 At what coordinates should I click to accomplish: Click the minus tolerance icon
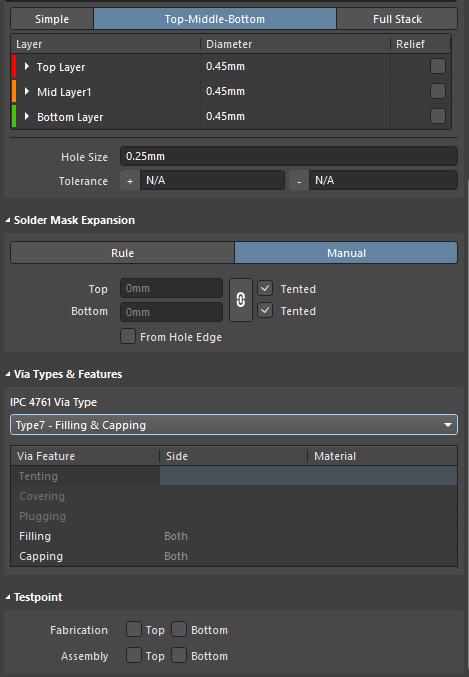[x=299, y=181]
